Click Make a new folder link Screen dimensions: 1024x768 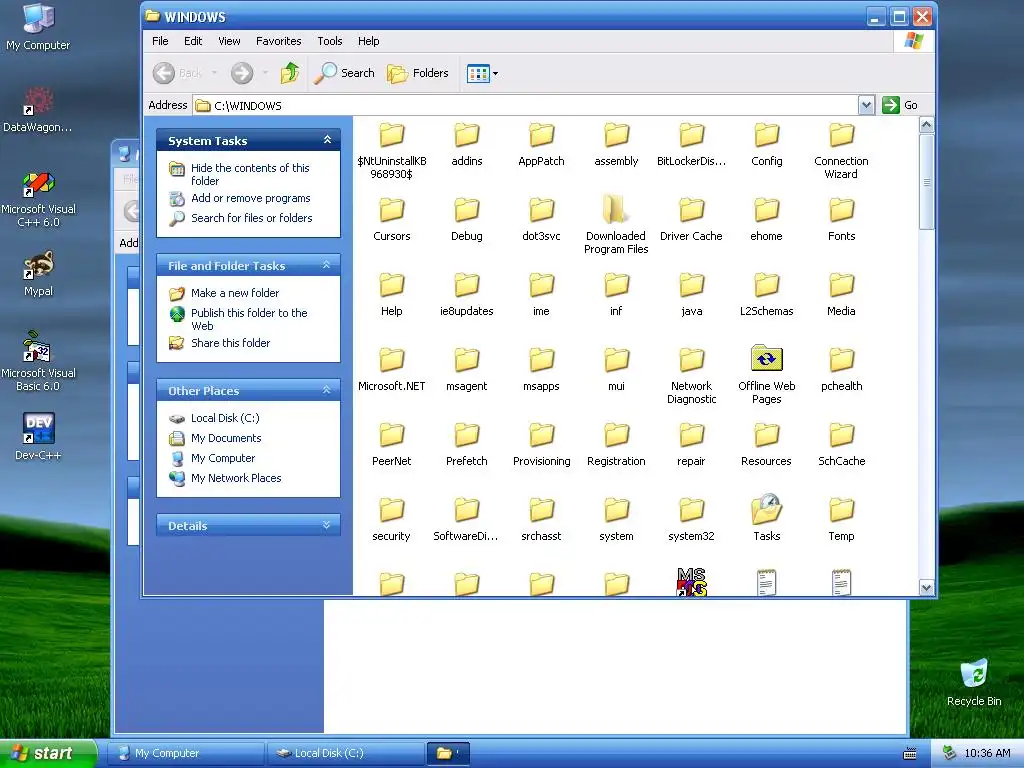(235, 293)
